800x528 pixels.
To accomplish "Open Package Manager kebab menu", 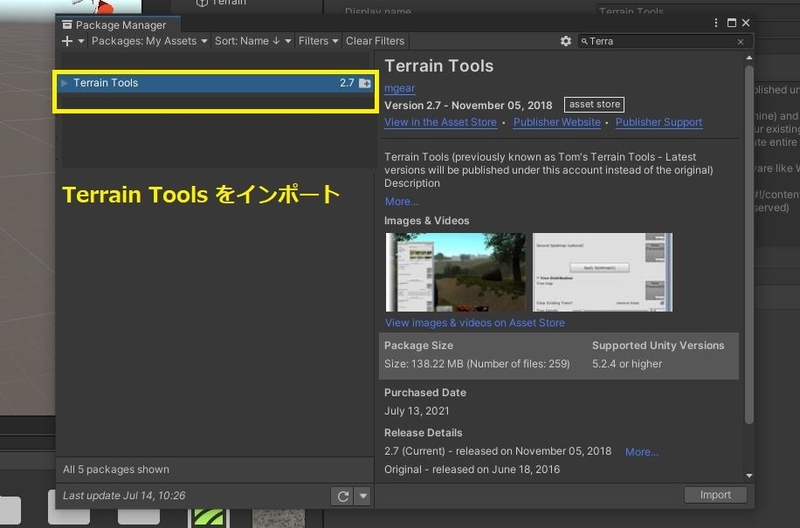I will [x=716, y=23].
